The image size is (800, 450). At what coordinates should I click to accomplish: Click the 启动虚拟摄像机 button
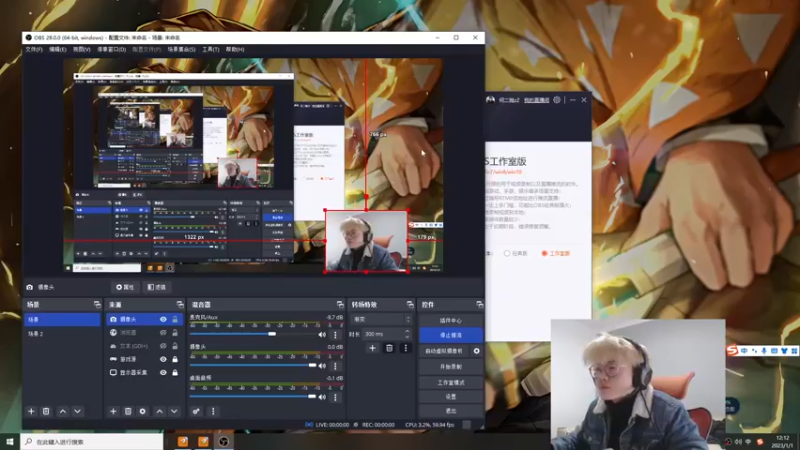tap(444, 351)
